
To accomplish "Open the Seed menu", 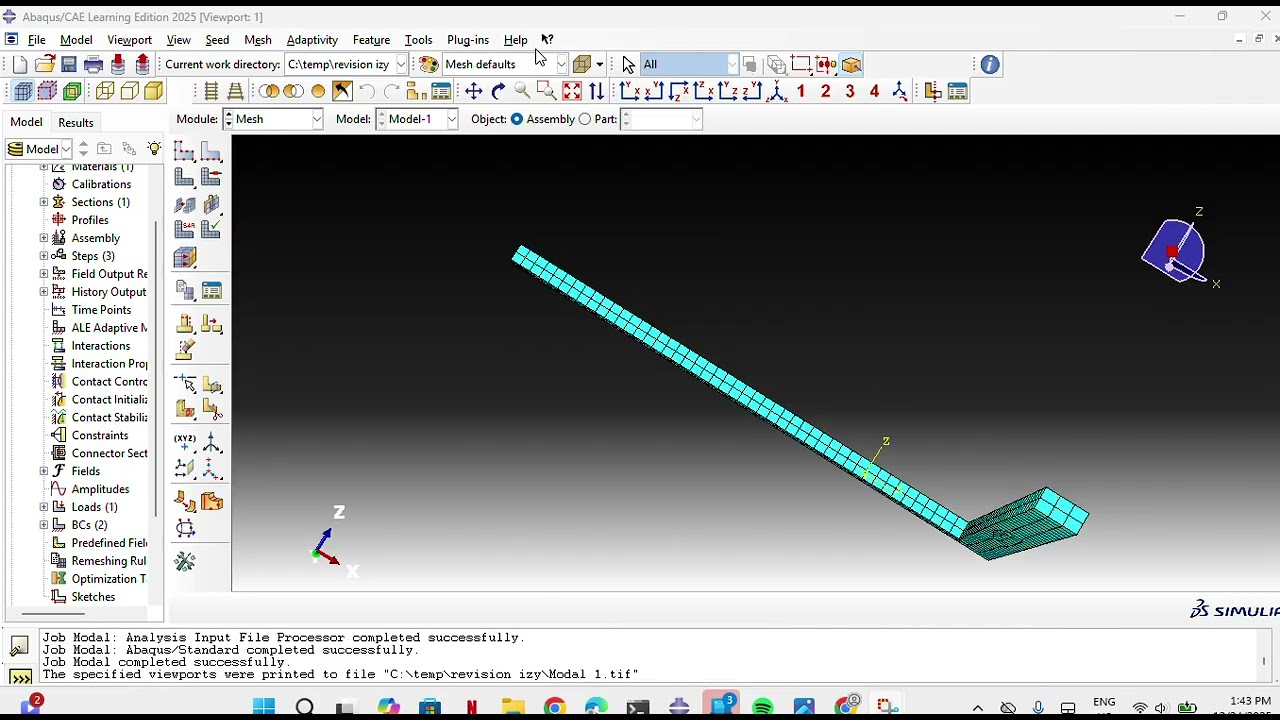I will coord(217,40).
